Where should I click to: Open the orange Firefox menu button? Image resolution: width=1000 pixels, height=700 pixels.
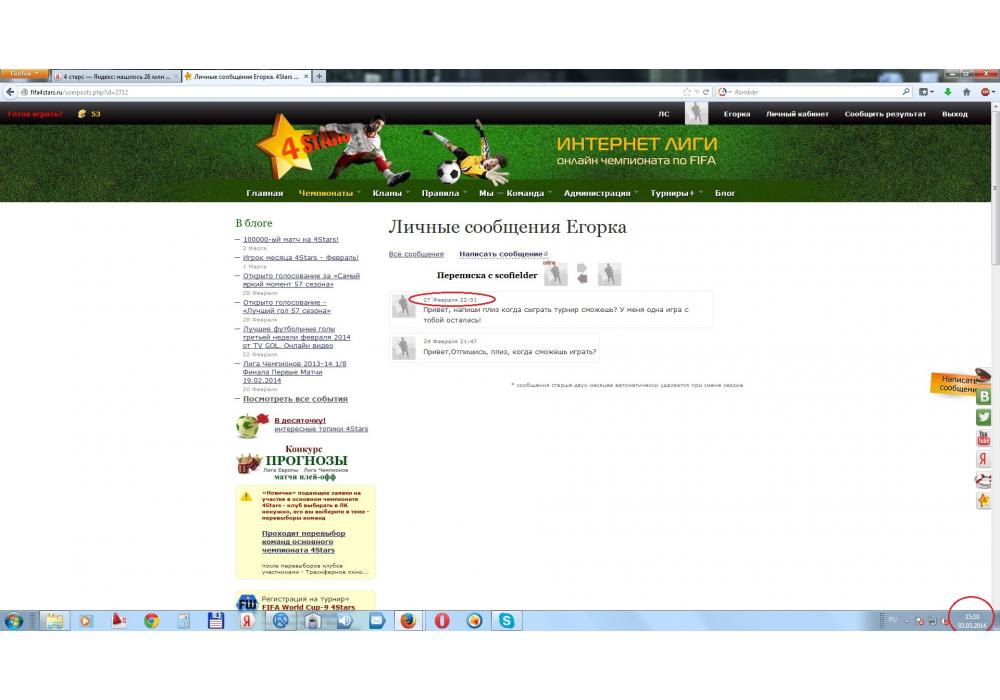pos(23,75)
